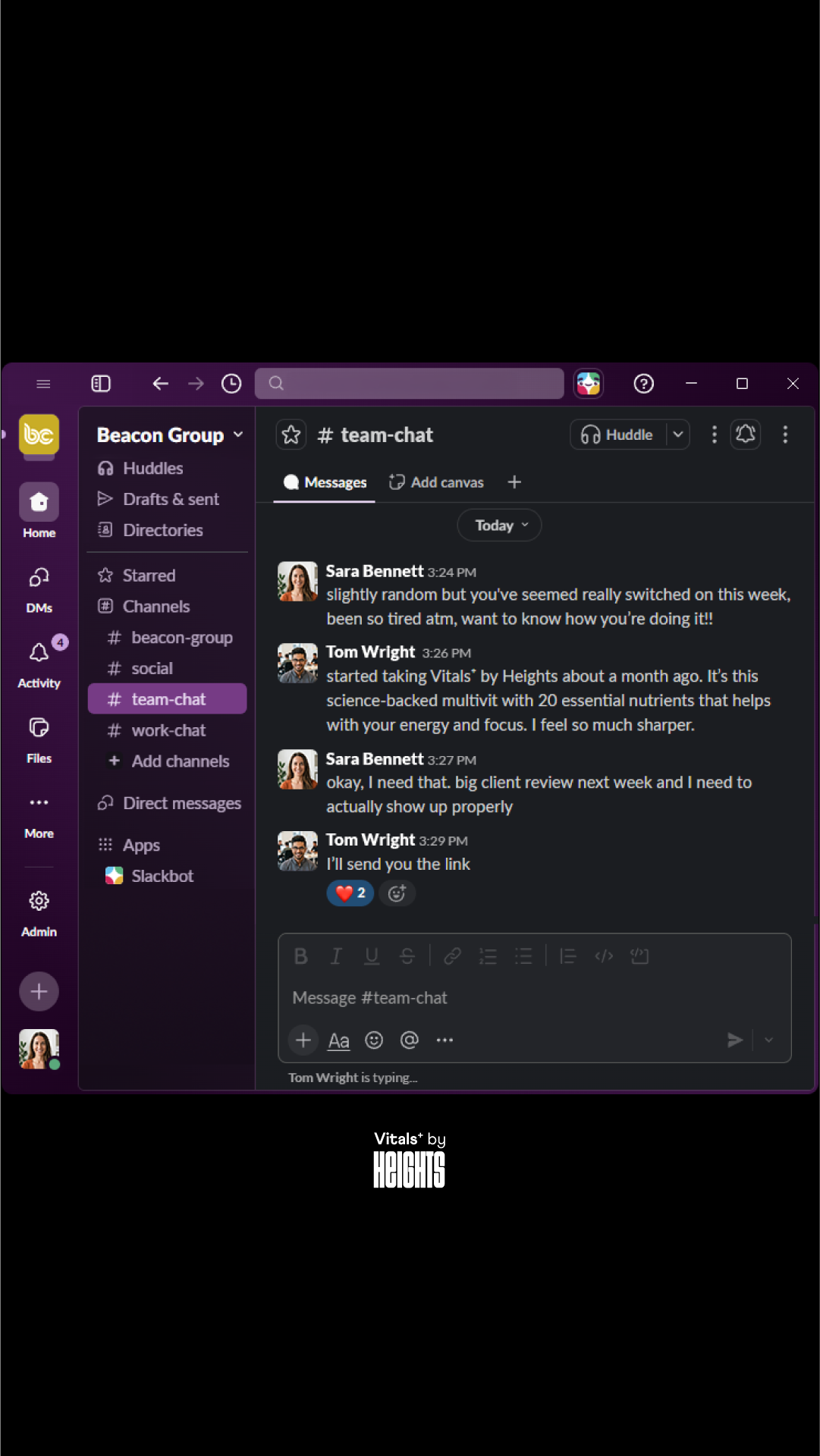Screen dimensions: 820x1456
Task: Click the search bar
Action: 410,384
